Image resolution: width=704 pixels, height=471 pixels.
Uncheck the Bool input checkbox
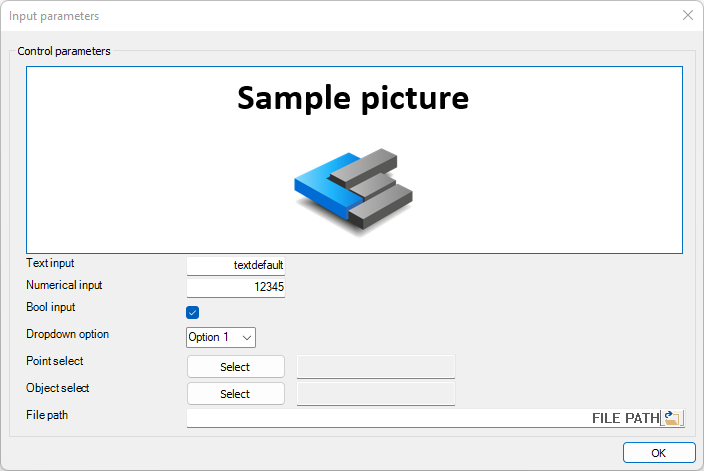[193, 312]
